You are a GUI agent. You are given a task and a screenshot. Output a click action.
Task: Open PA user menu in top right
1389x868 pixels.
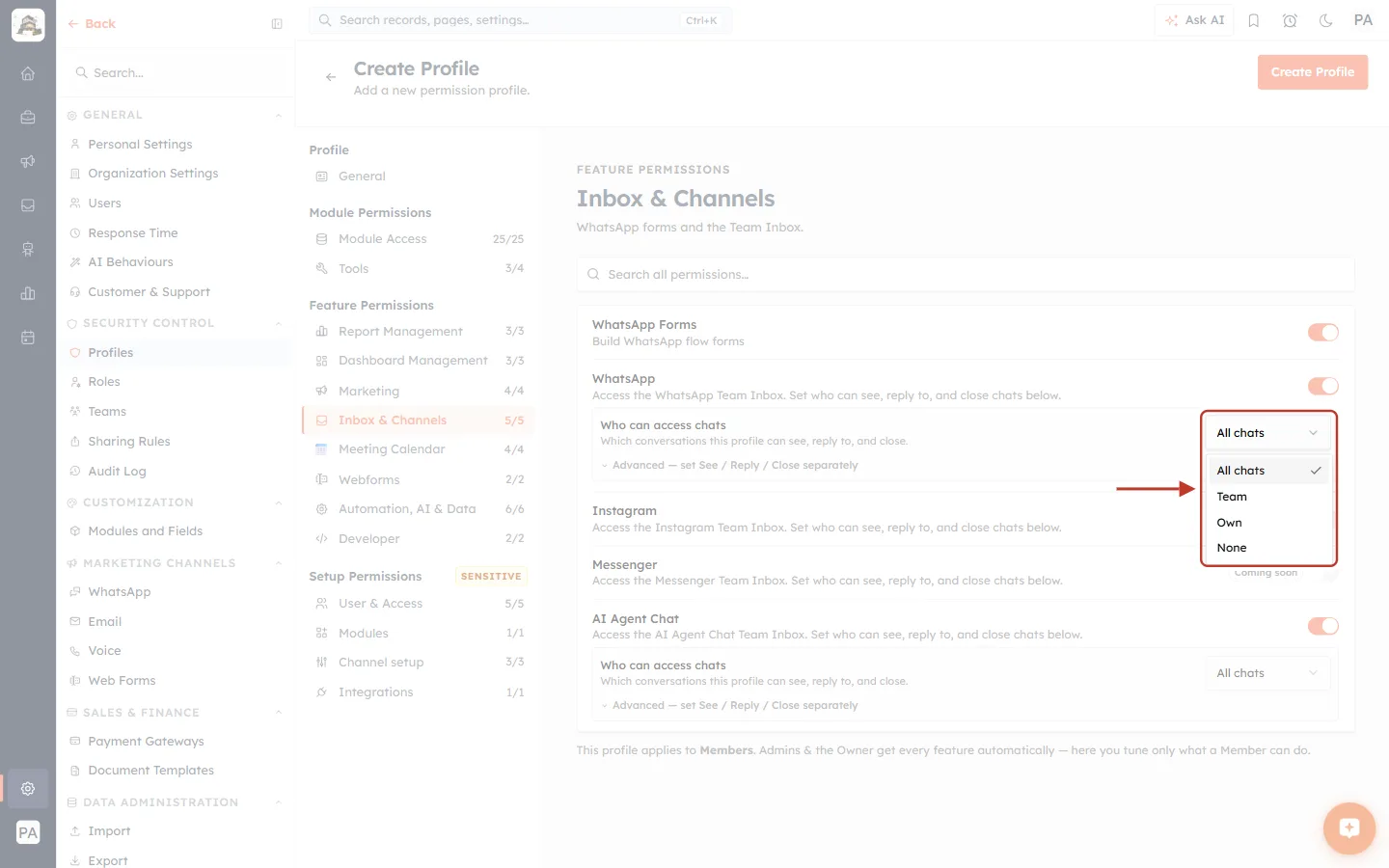(x=1363, y=20)
